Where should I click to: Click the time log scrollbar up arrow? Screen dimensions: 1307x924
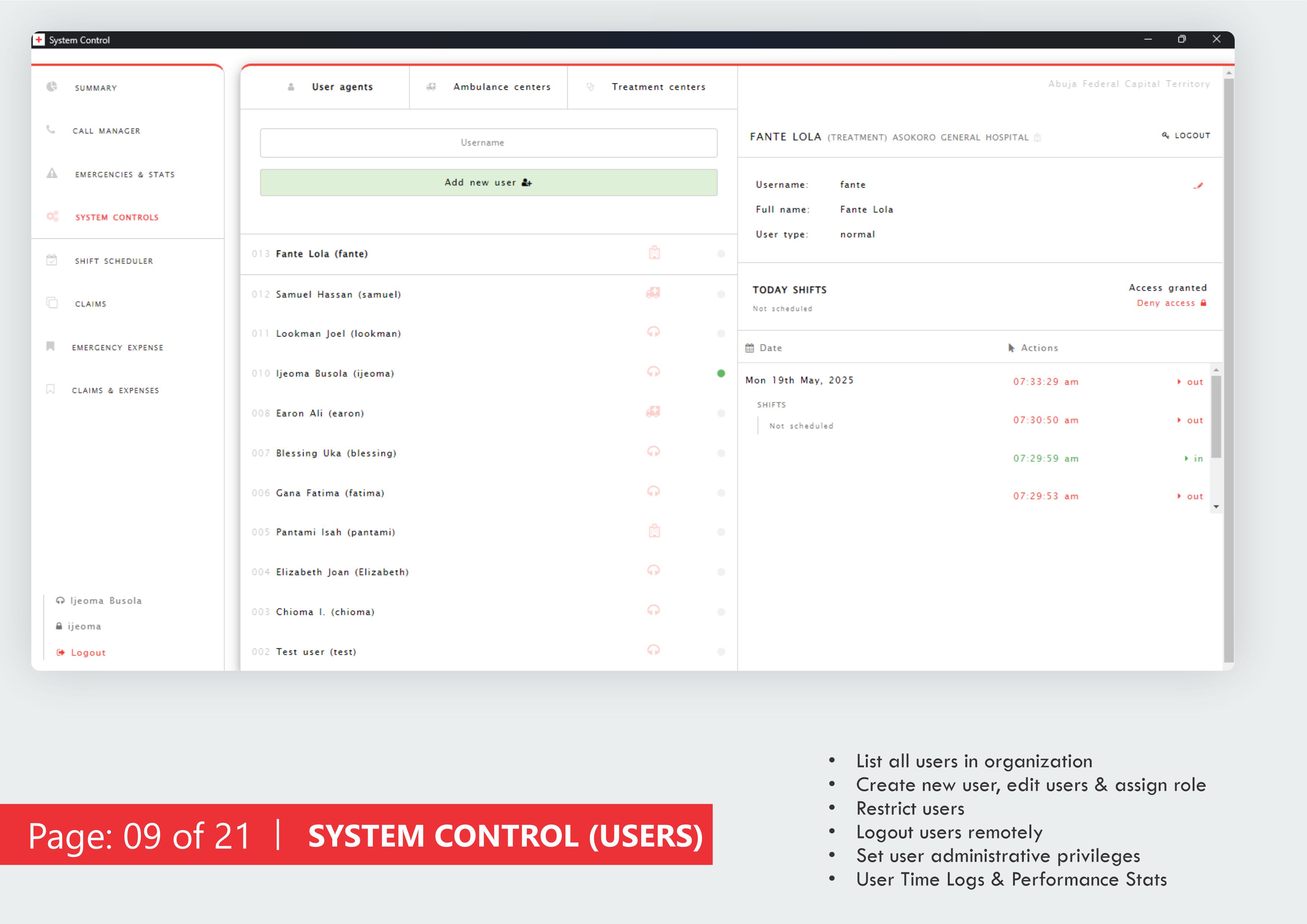1216,370
